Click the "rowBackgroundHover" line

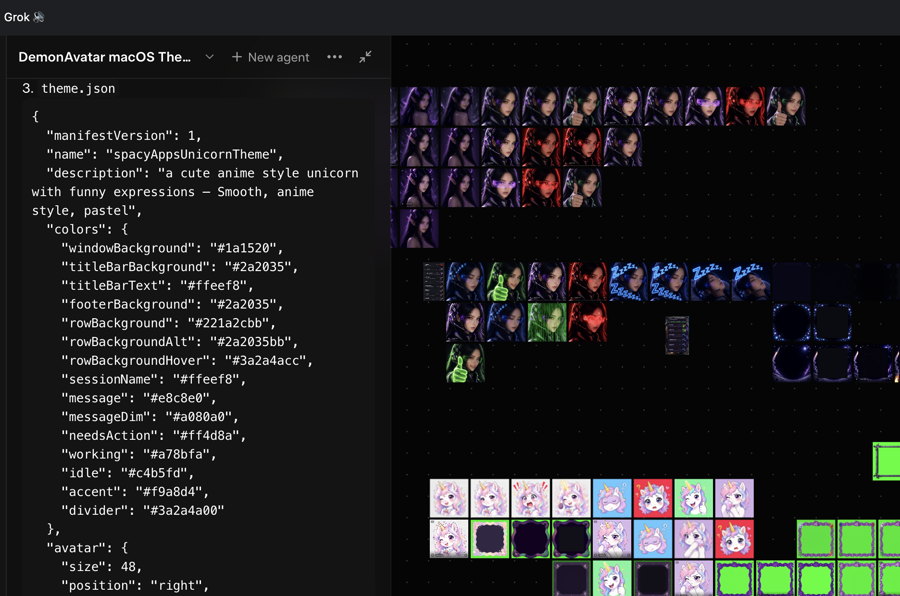pos(187,361)
